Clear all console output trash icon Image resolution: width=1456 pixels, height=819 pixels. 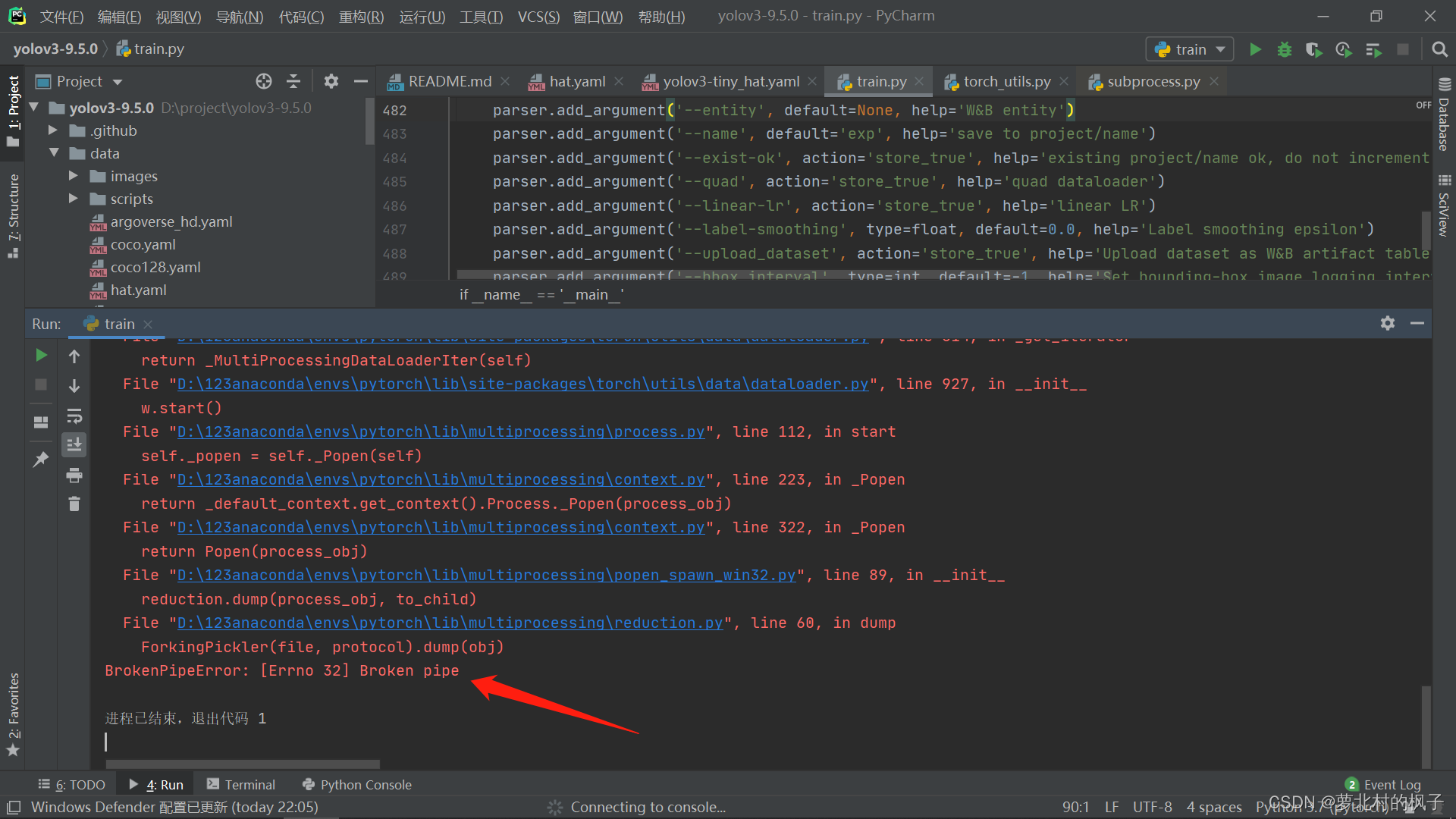74,504
